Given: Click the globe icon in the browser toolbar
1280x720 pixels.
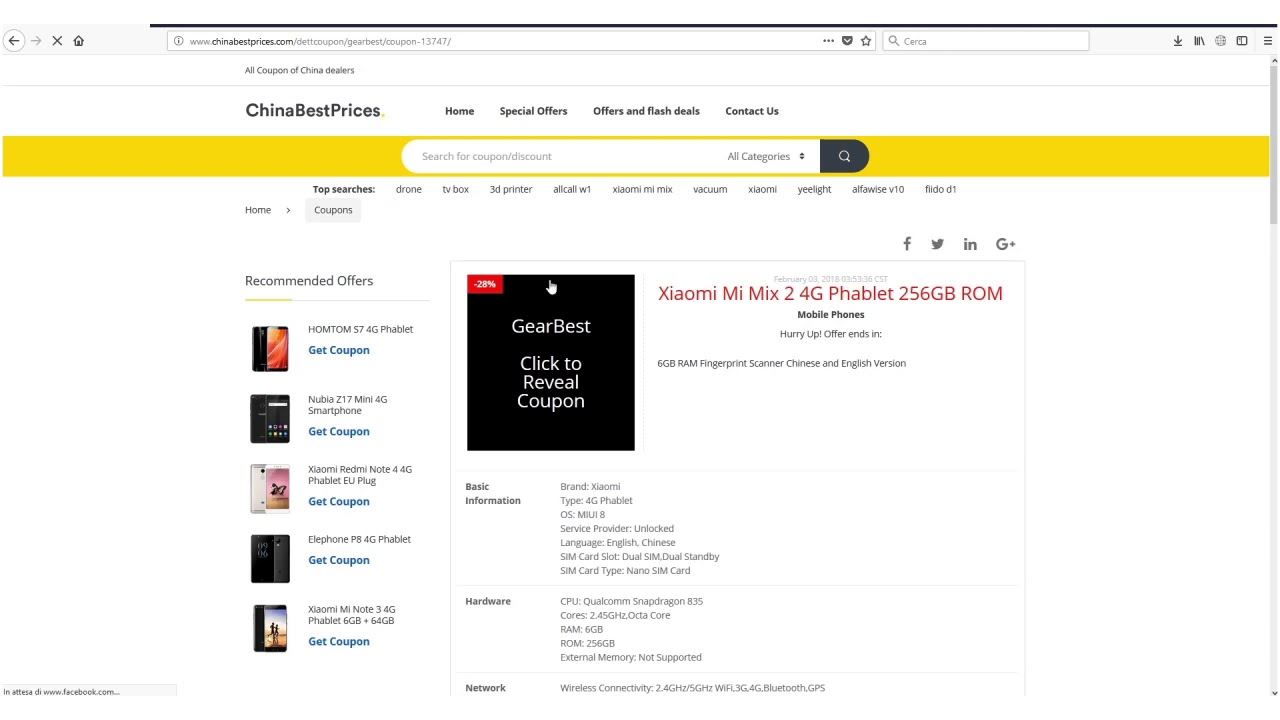Looking at the screenshot, I should tap(1220, 41).
